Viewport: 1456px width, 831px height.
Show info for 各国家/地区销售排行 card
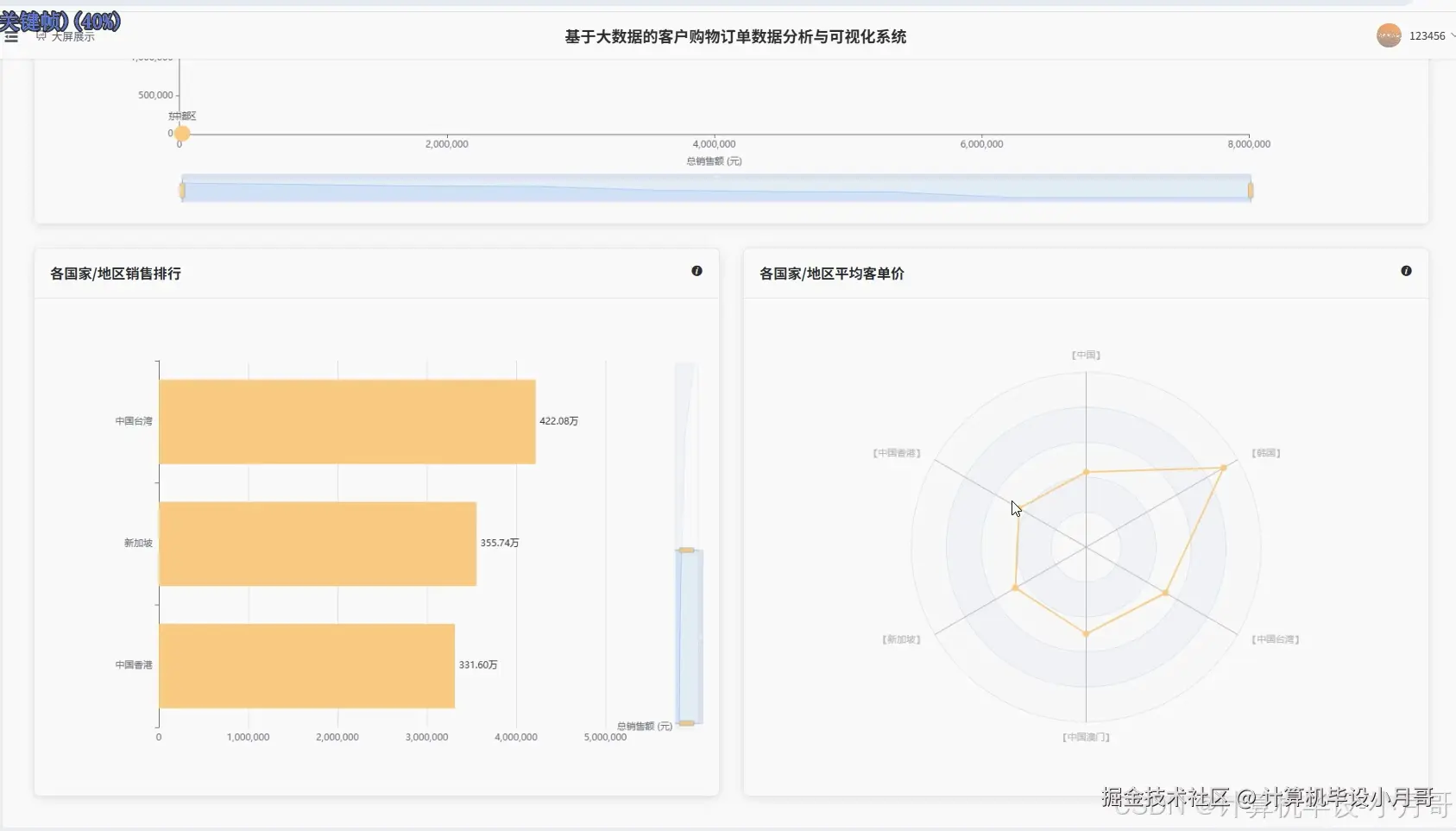coord(696,271)
